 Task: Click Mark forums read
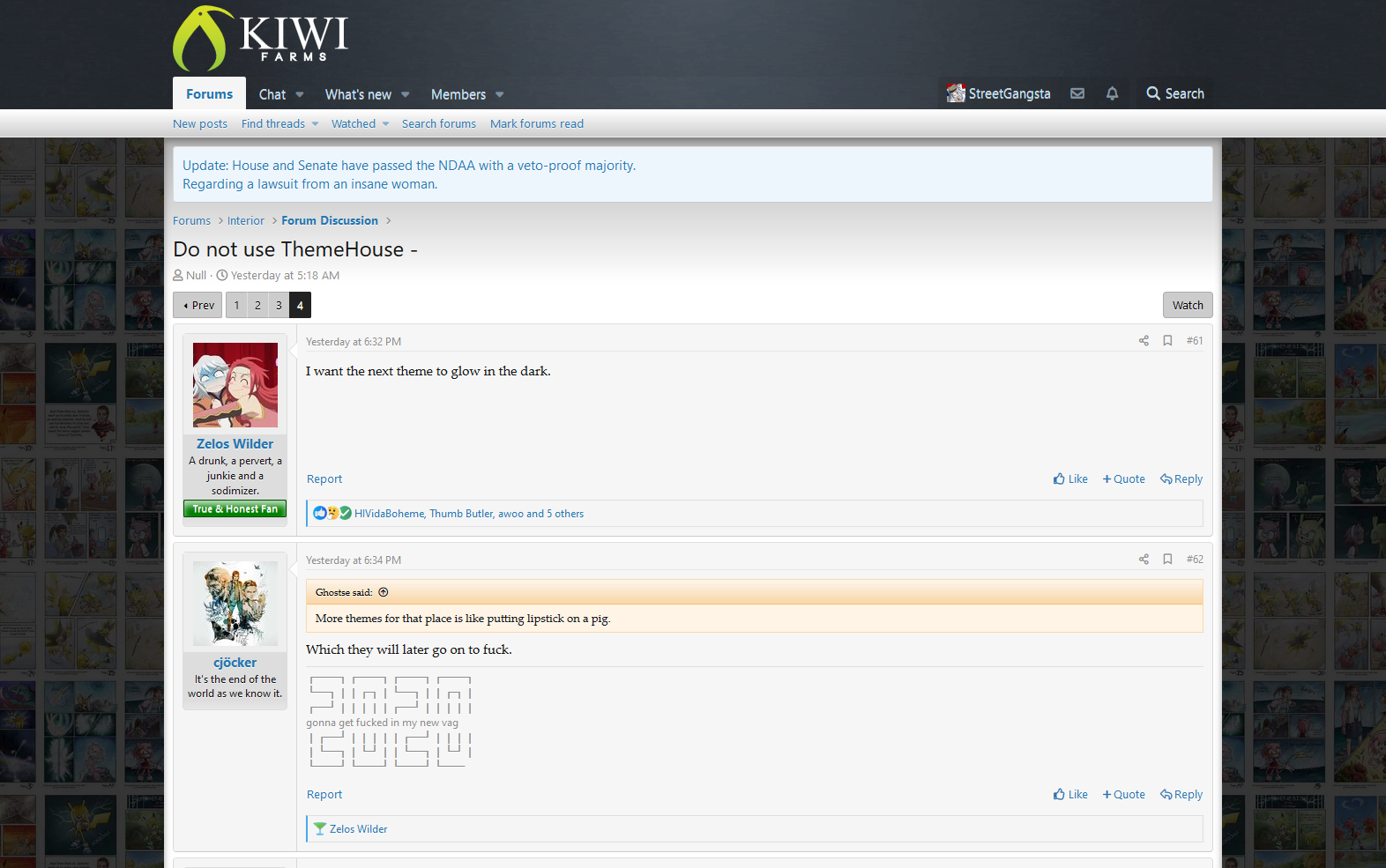click(537, 124)
